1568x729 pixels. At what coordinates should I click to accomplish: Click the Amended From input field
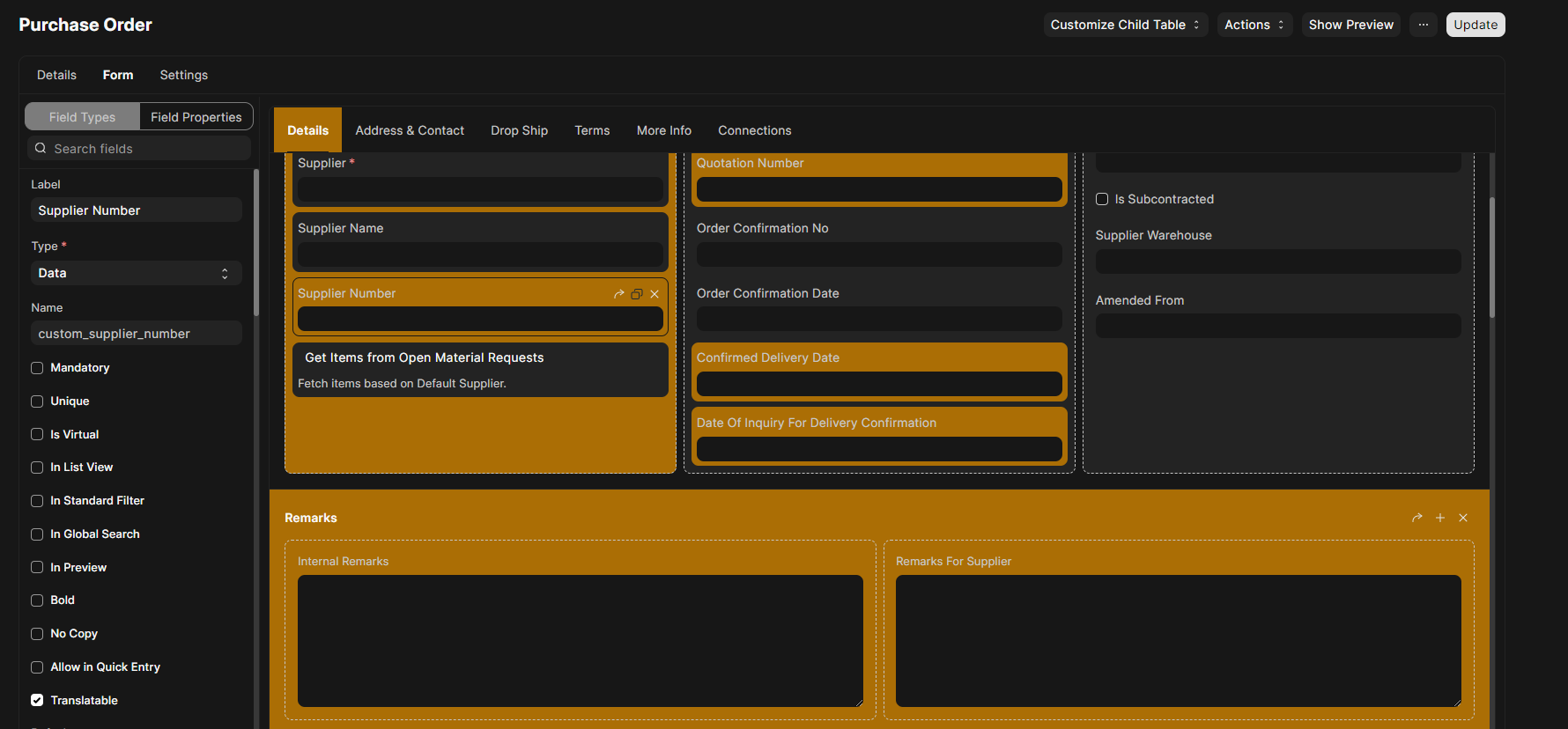1278,326
